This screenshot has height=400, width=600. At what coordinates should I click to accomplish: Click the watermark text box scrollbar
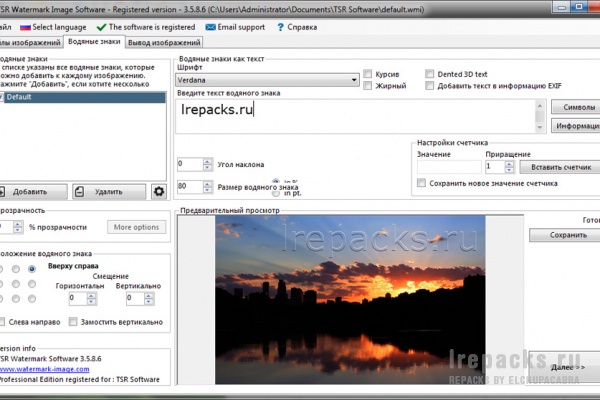click(540, 116)
